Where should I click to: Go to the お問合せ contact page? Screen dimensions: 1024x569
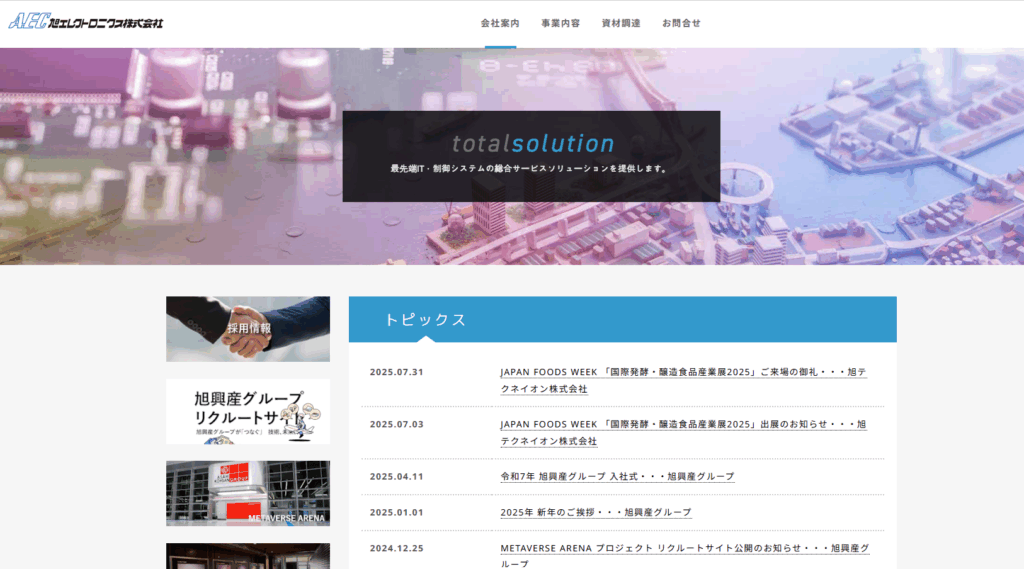681,23
